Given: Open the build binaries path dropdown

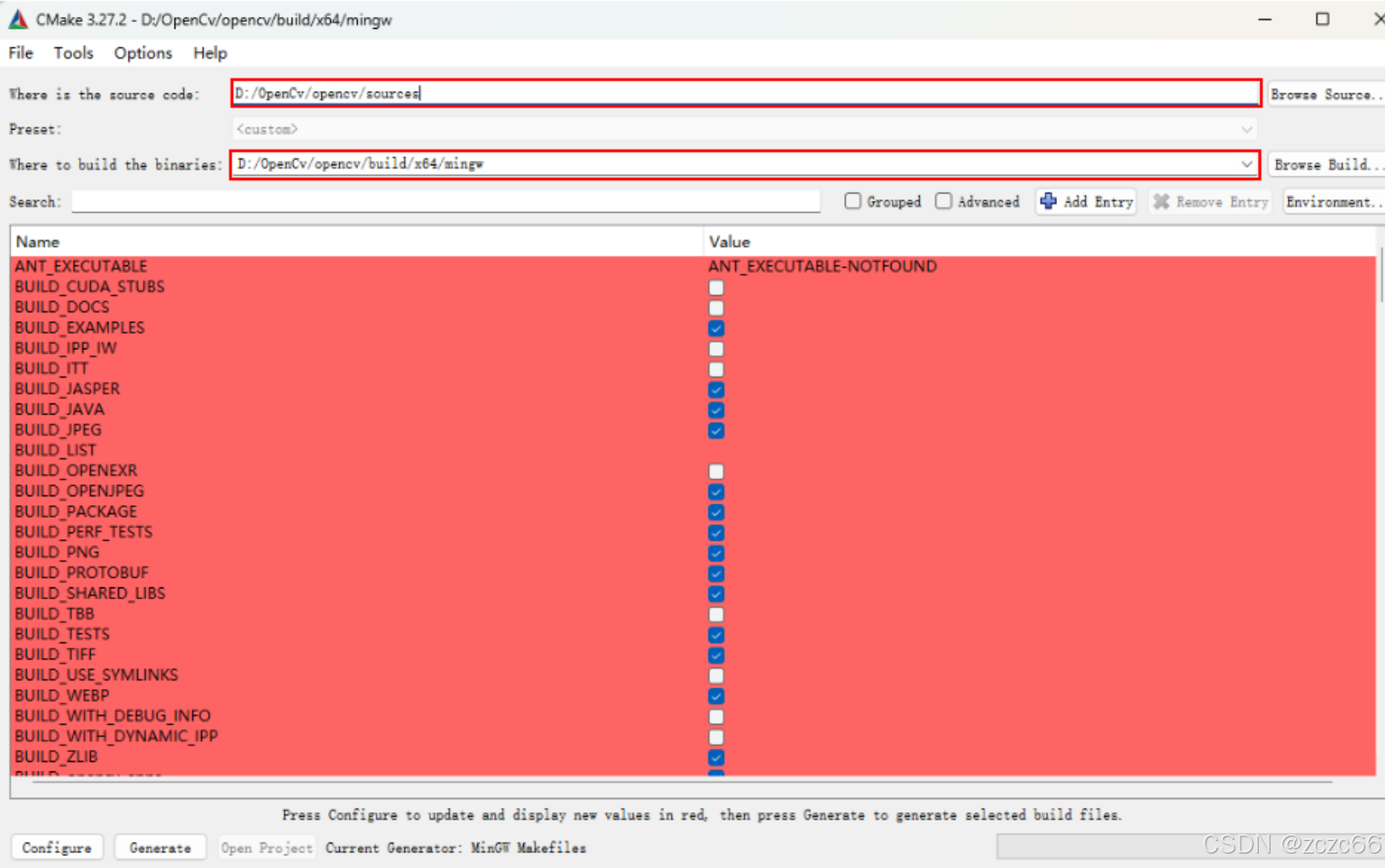Looking at the screenshot, I should 1246,164.
